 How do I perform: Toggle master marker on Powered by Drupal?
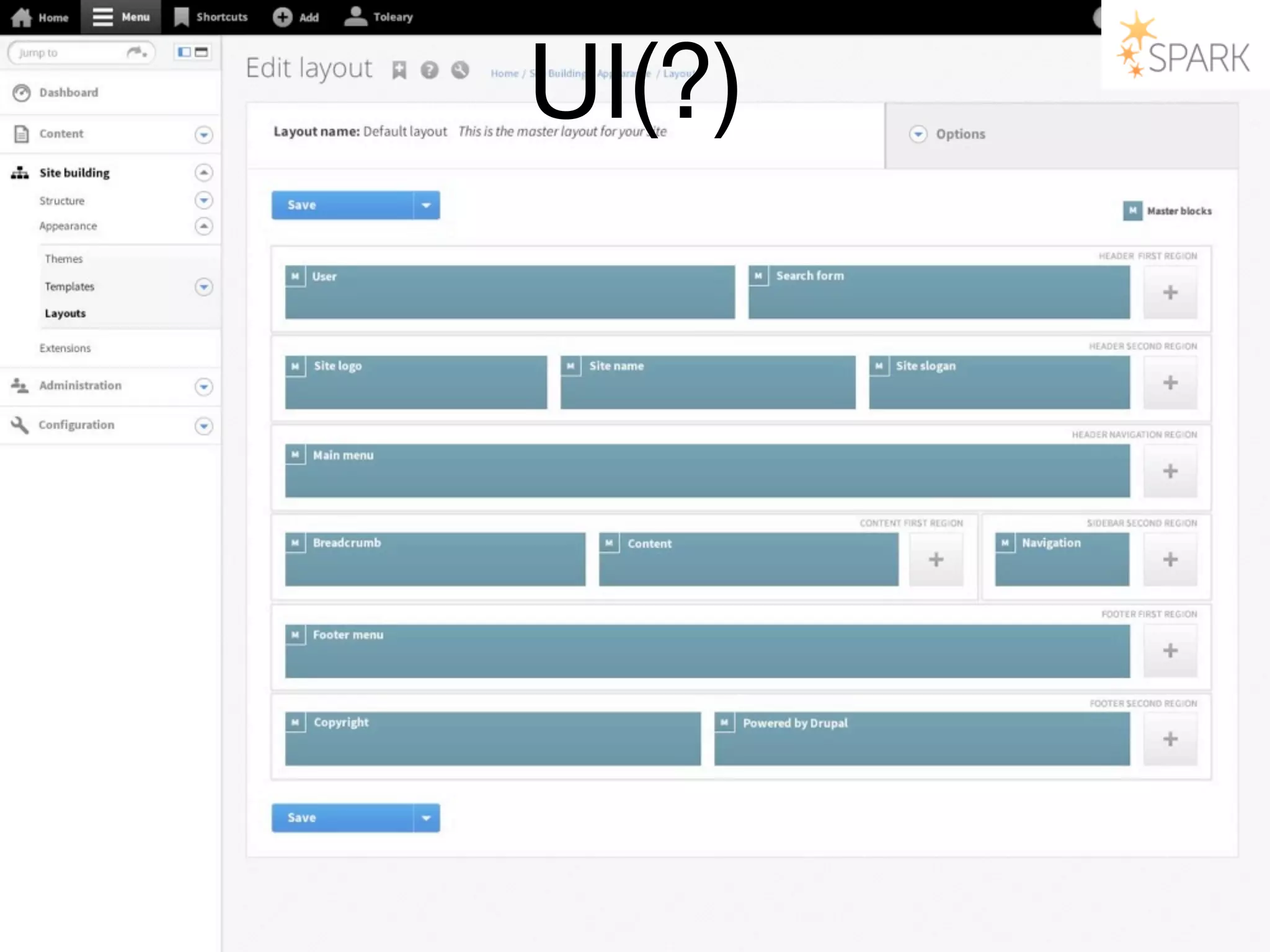(x=724, y=723)
